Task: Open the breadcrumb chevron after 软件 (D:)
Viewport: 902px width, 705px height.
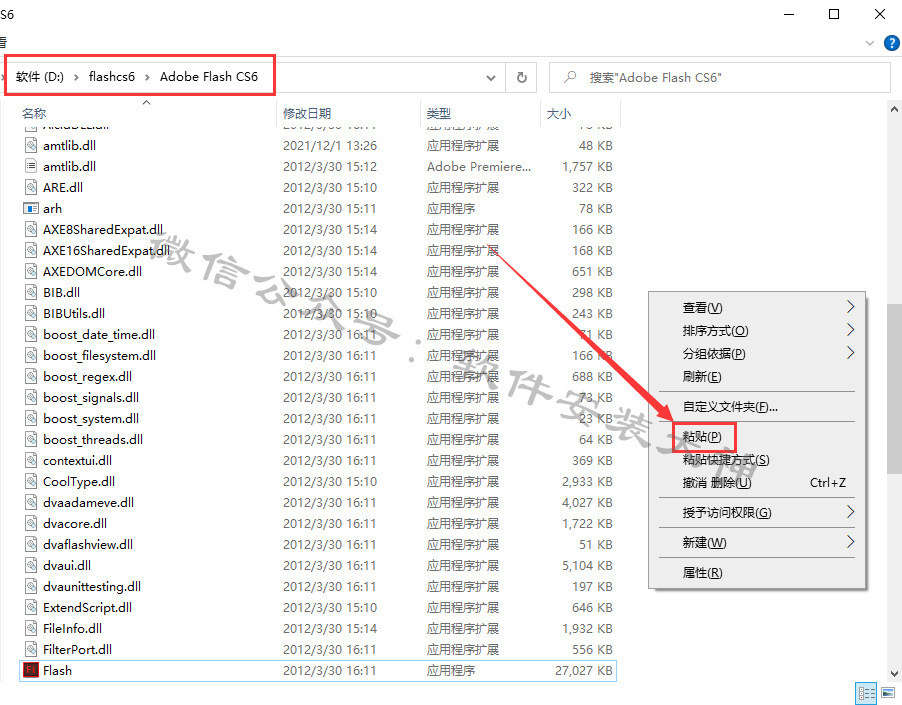Action: [x=76, y=77]
